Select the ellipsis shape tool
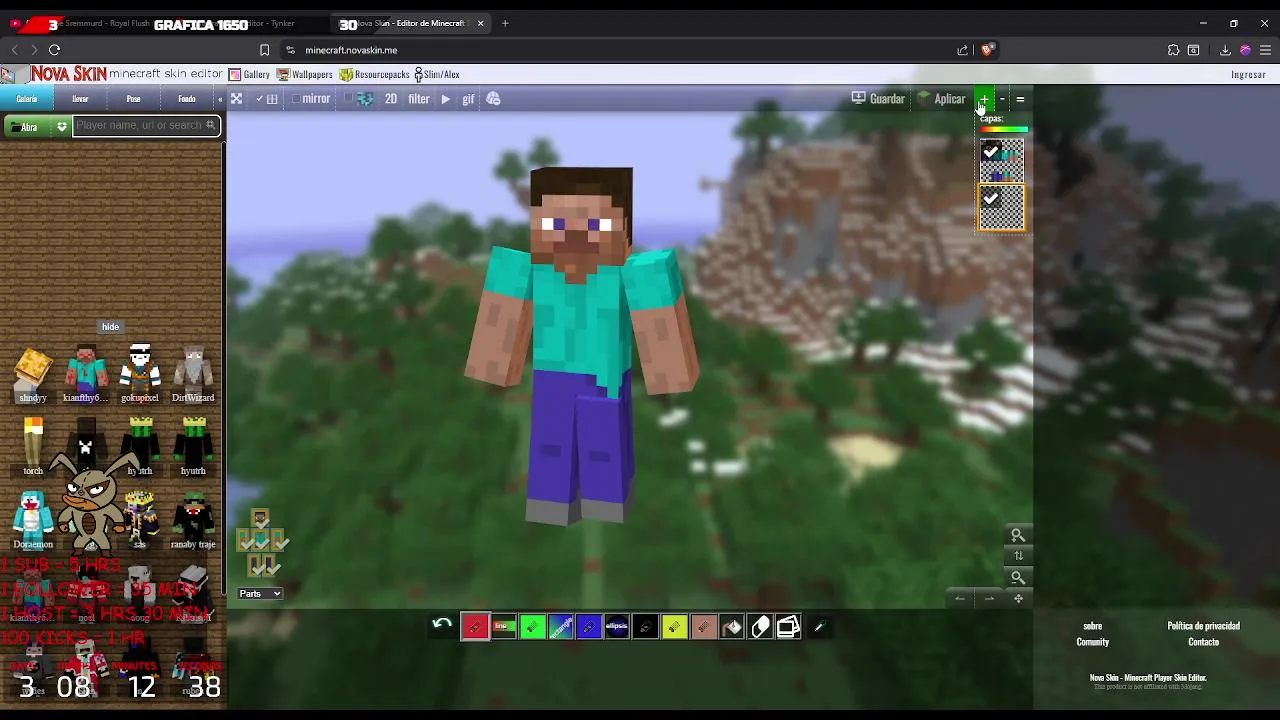Viewport: 1280px width, 720px height. pyautogui.click(x=617, y=627)
